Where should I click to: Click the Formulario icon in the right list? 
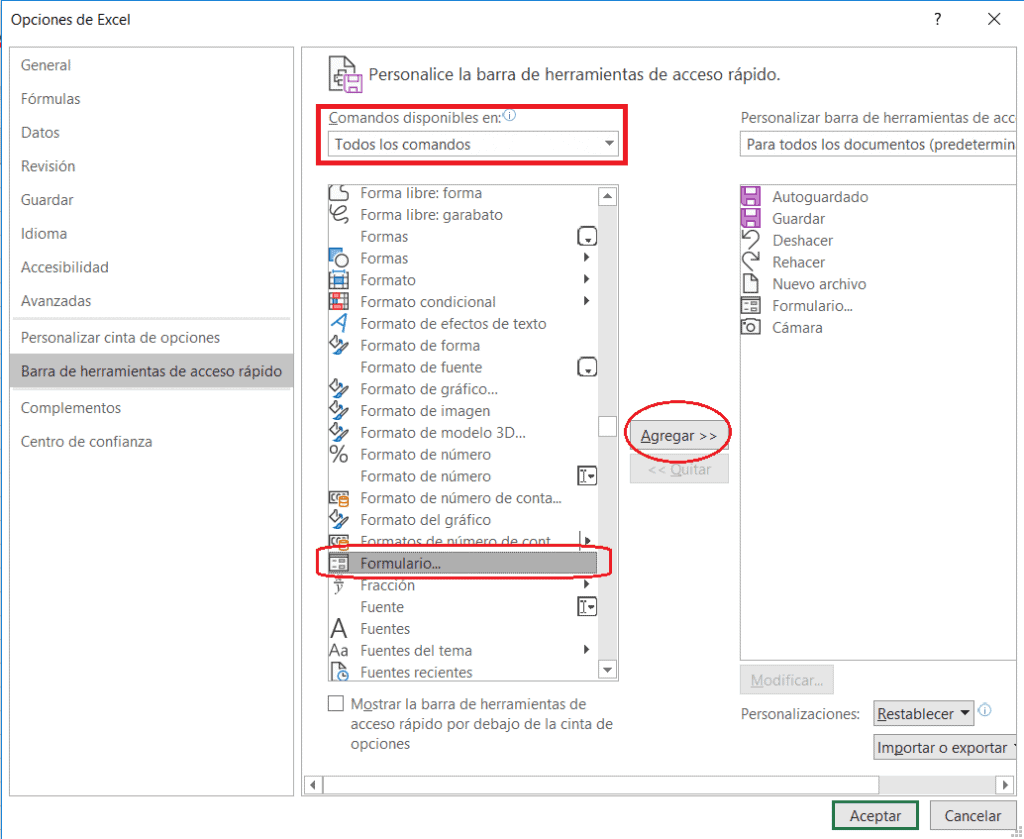750,306
